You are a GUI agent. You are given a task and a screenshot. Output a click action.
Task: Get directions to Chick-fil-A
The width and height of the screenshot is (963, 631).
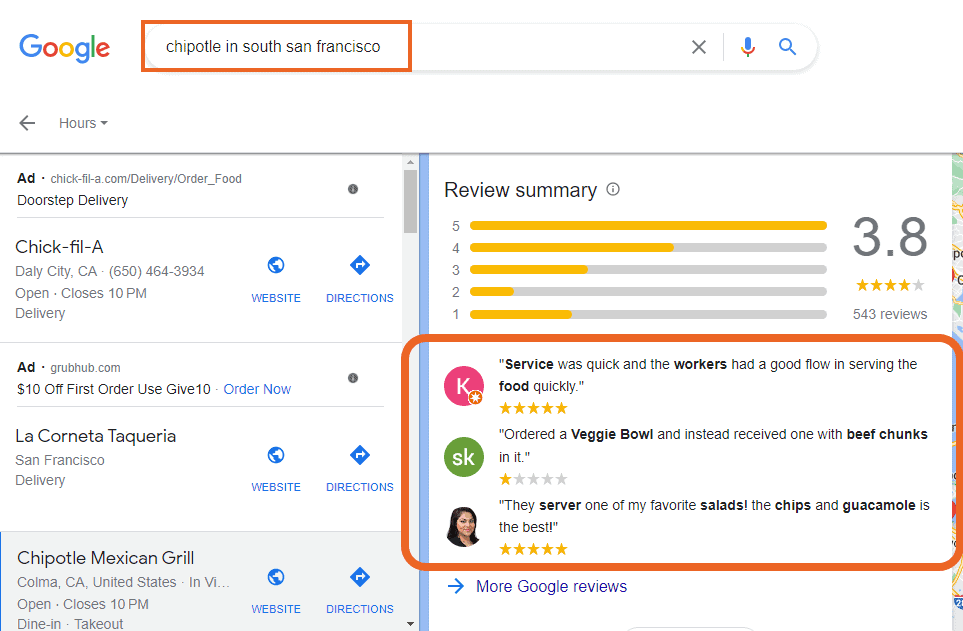click(x=359, y=265)
